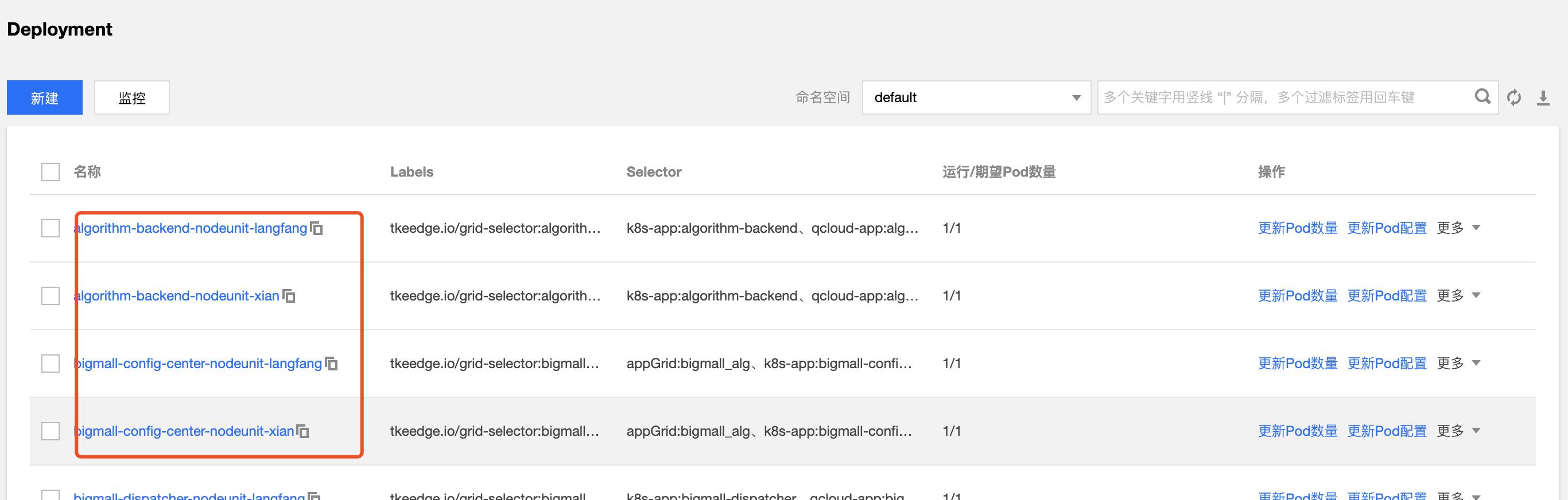
Task: Click the 名称 column header
Action: click(87, 171)
